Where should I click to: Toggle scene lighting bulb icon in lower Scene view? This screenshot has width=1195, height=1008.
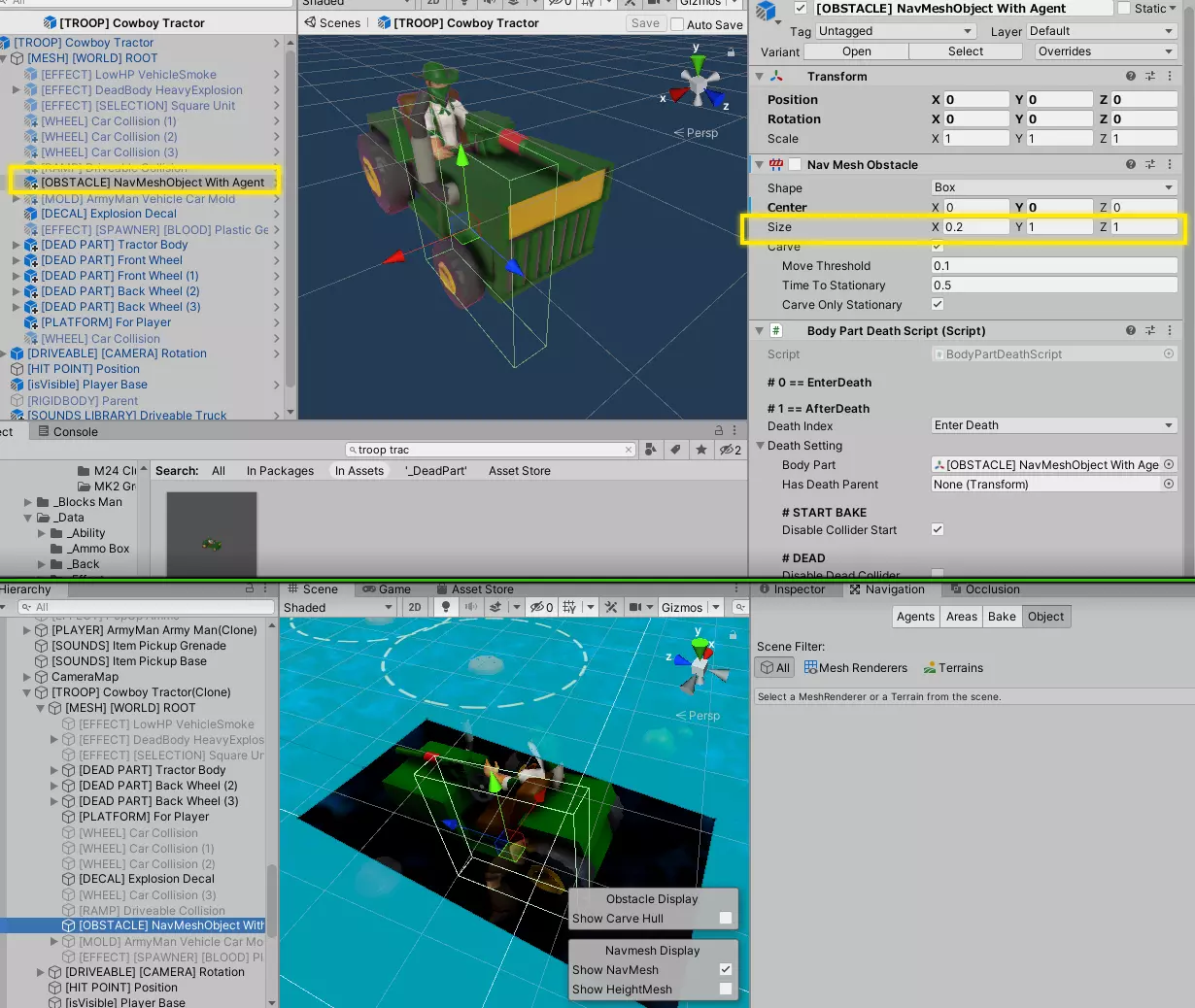[446, 607]
